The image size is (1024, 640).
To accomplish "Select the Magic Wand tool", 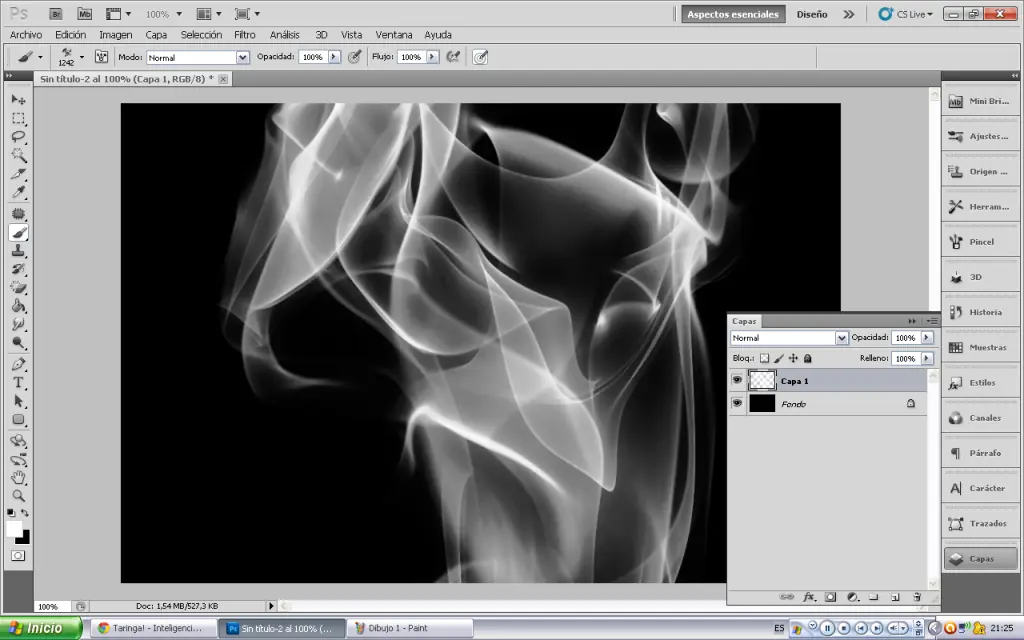I will [x=18, y=155].
